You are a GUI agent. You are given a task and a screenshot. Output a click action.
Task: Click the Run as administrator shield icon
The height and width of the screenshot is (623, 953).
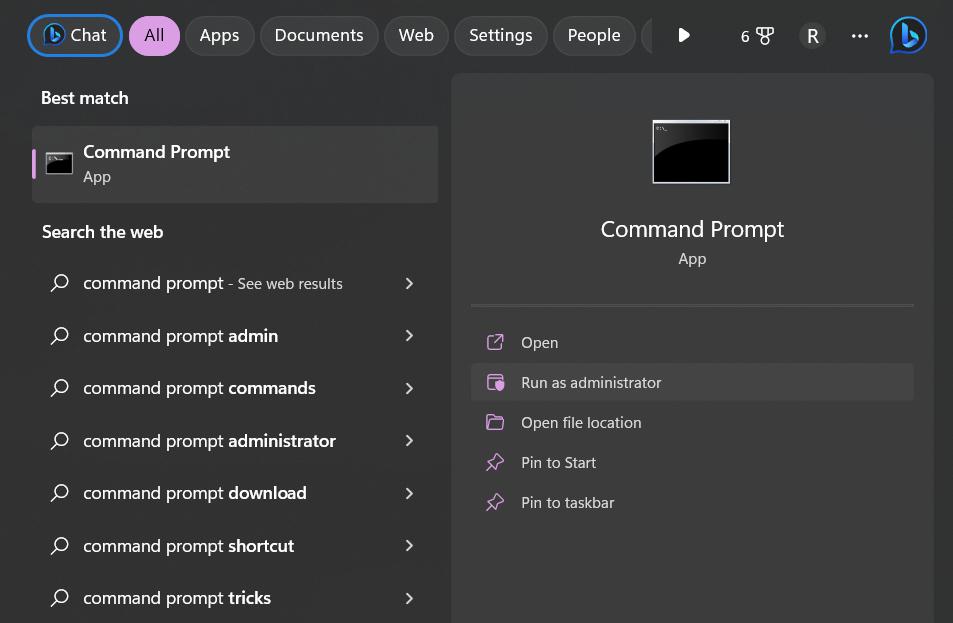[x=495, y=383]
